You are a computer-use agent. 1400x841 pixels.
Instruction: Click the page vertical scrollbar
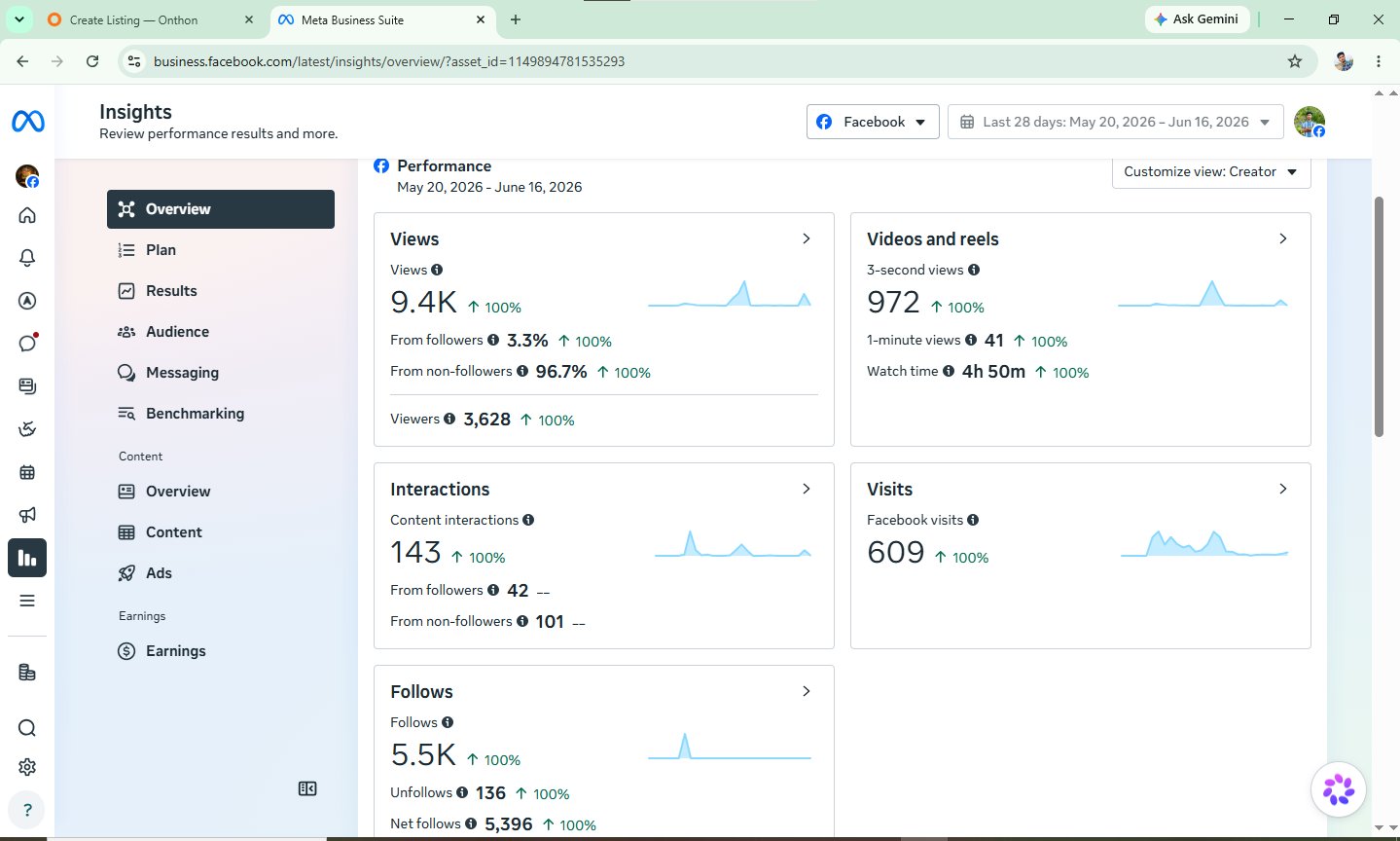[x=1379, y=316]
